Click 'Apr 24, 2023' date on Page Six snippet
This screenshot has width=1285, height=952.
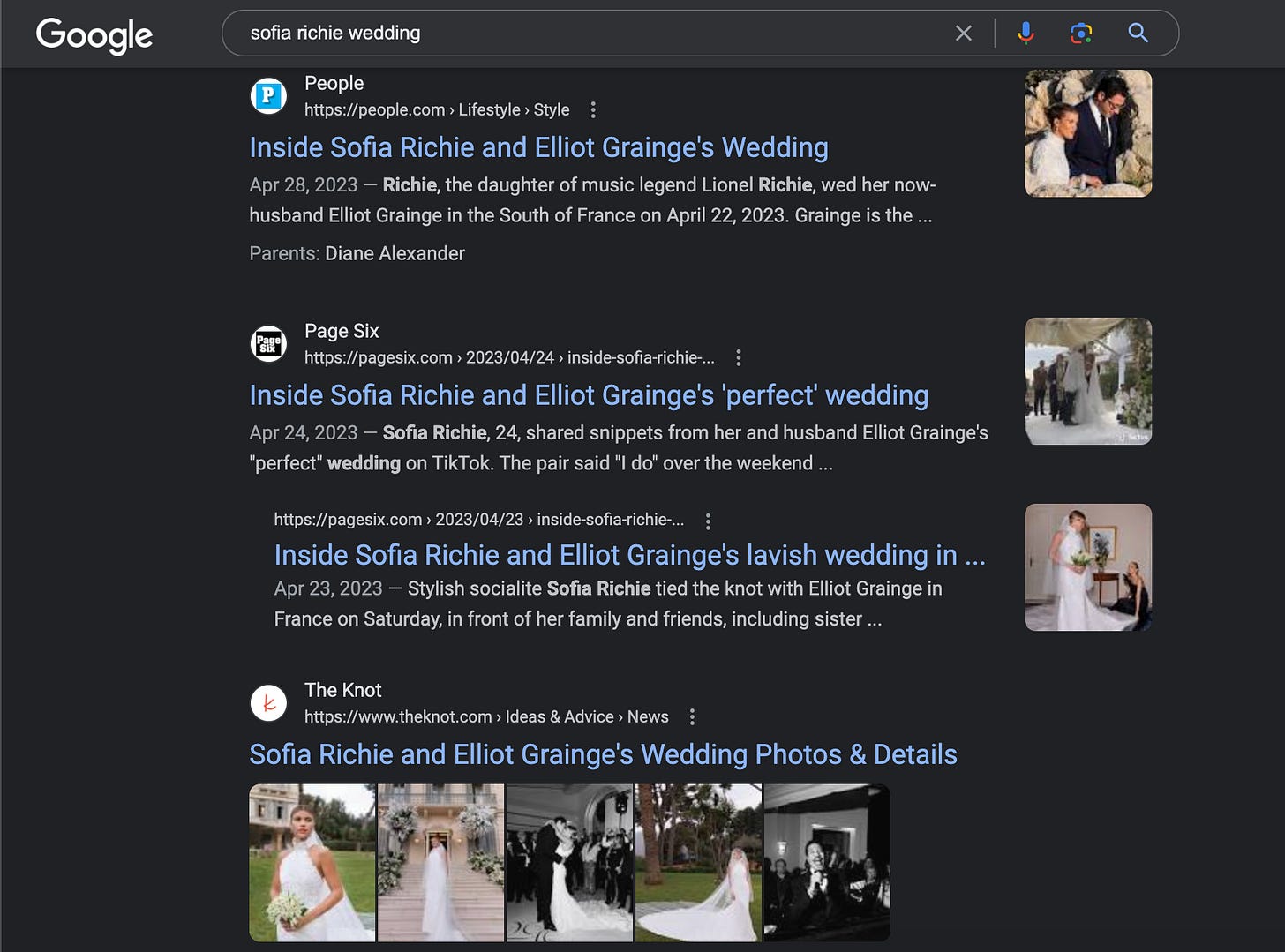pos(304,433)
